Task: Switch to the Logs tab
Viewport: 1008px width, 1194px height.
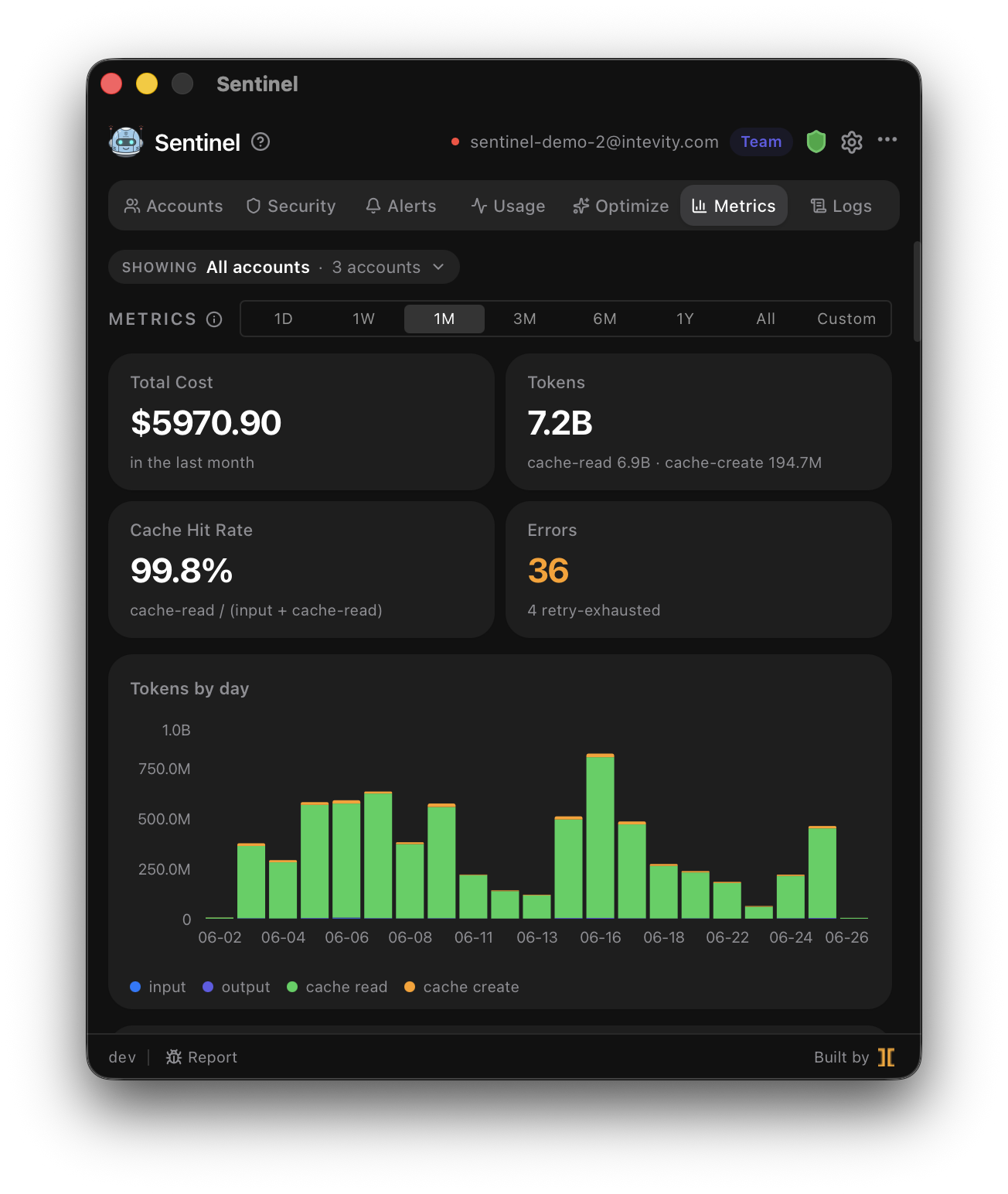Action: 841,206
